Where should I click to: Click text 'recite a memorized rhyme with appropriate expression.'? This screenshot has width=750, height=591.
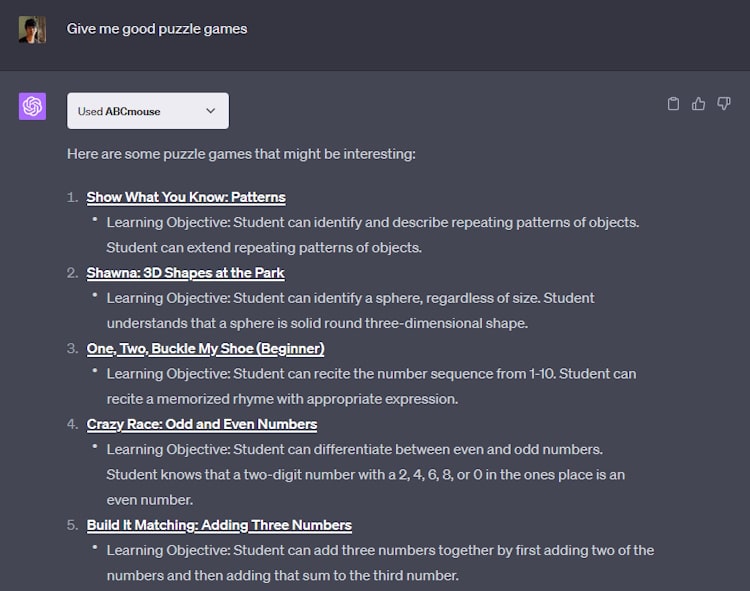coord(282,399)
